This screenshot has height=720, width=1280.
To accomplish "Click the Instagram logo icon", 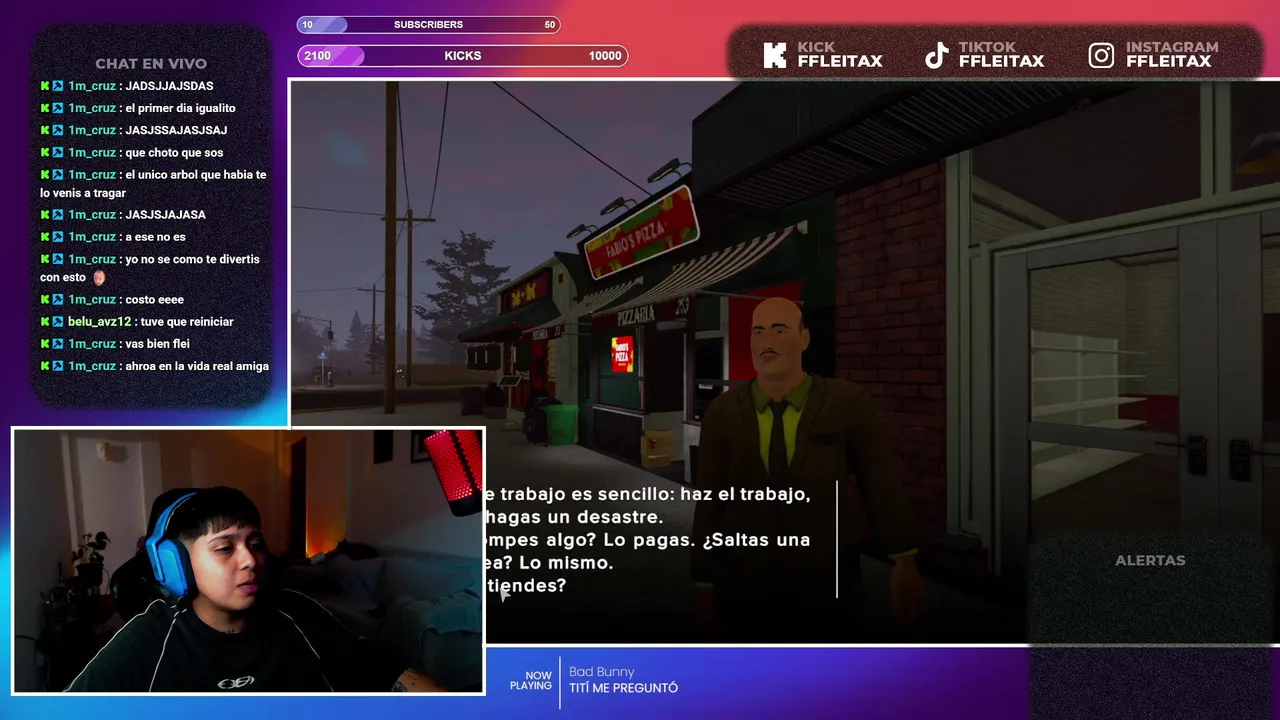I will pos(1101,55).
